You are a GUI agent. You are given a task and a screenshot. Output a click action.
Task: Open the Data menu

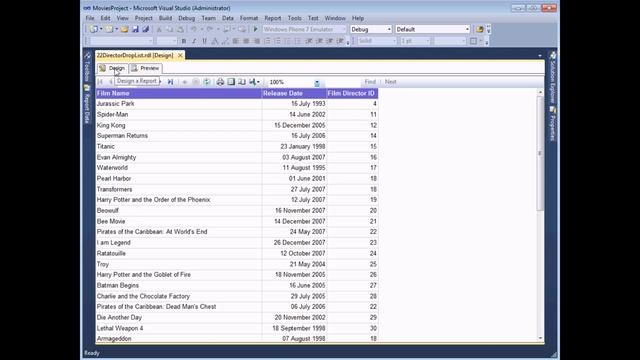(x=228, y=18)
